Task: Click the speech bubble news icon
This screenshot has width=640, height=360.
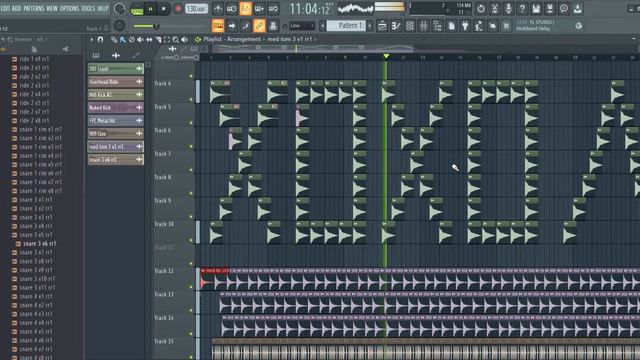Action: click(x=564, y=9)
